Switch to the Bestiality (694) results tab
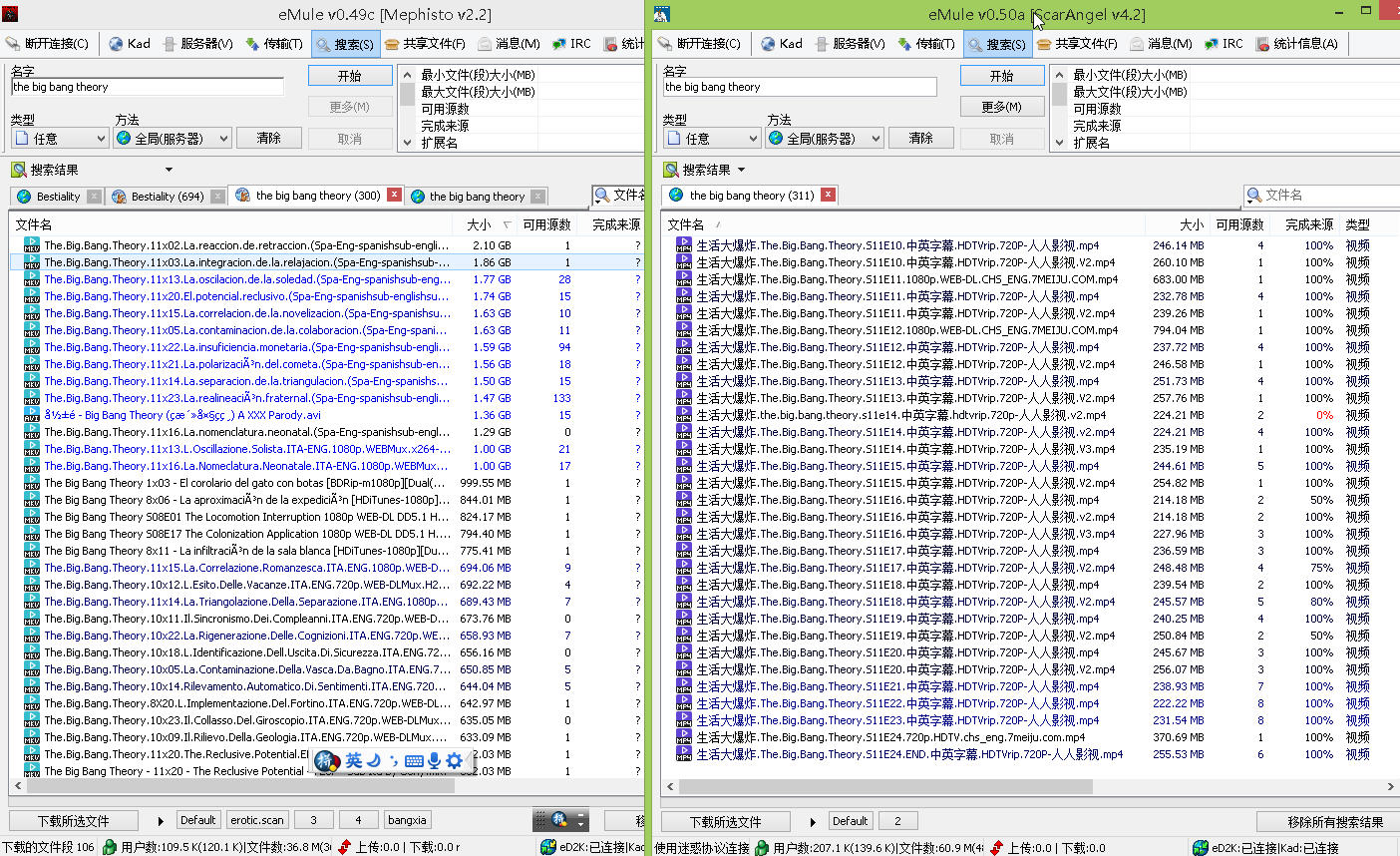The height and width of the screenshot is (856, 1400). point(168,197)
